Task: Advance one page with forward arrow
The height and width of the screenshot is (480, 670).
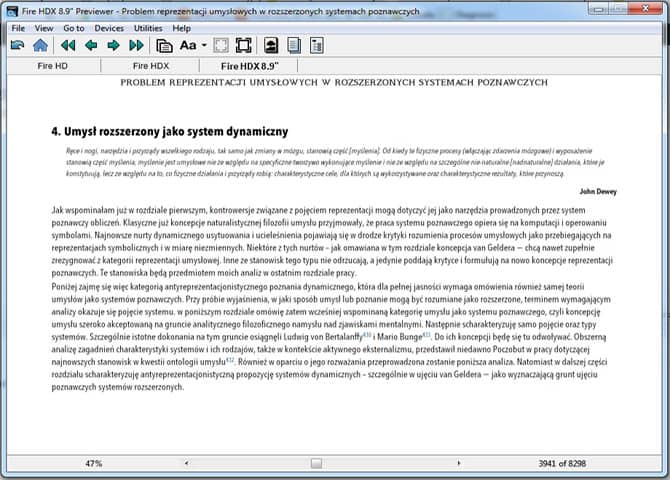Action: point(113,45)
